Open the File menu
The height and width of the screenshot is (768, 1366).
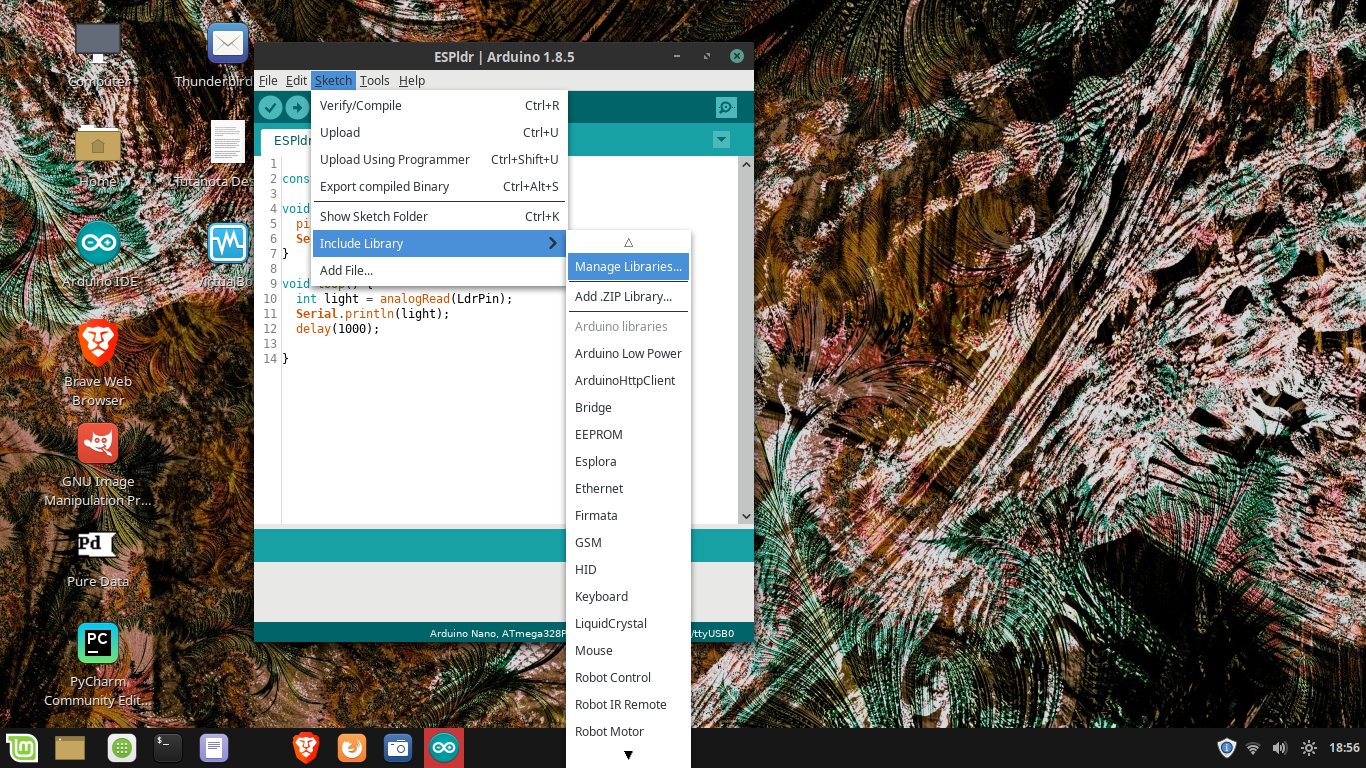(268, 81)
